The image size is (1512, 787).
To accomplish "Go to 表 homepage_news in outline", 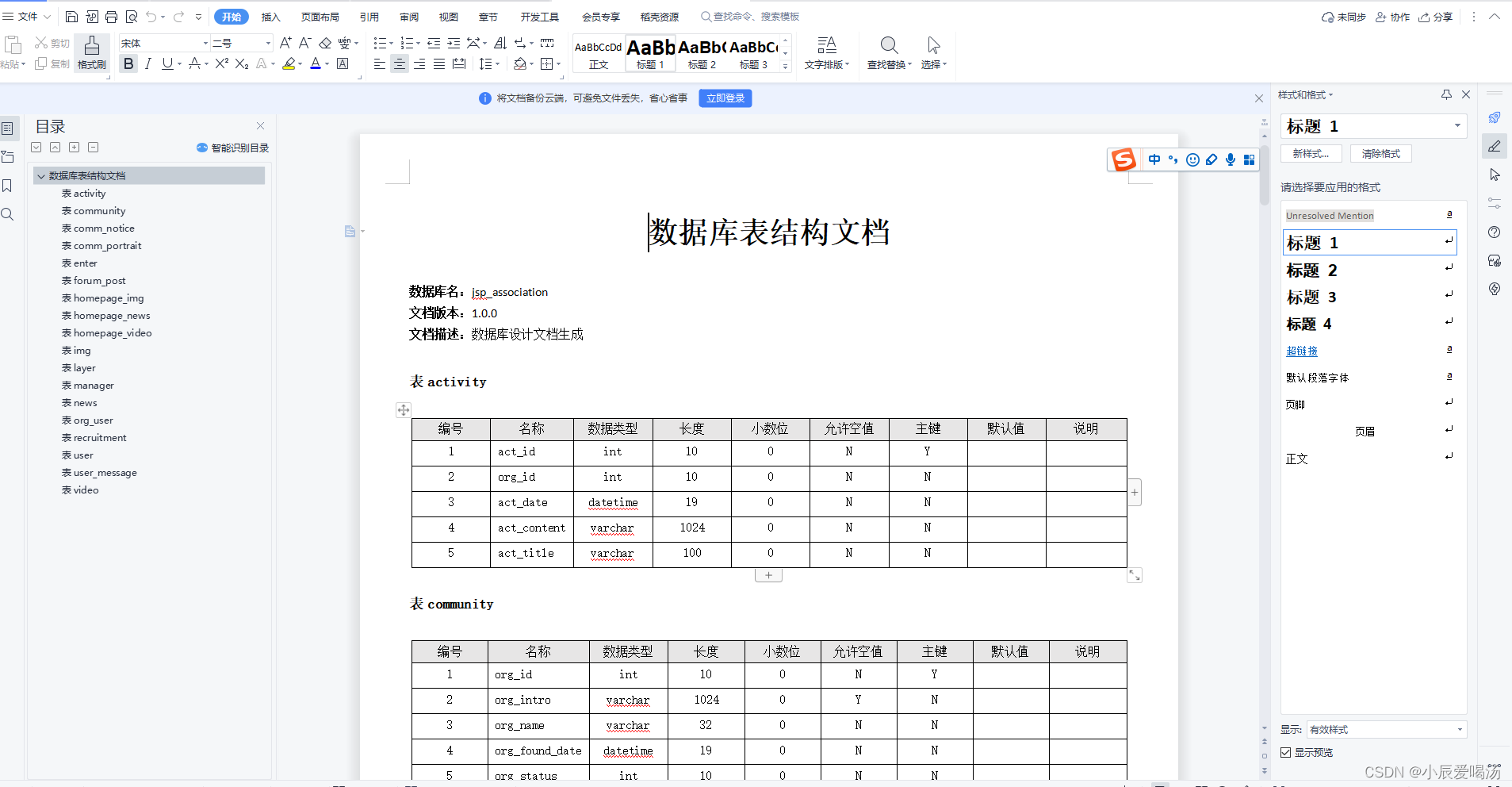I will click(106, 316).
